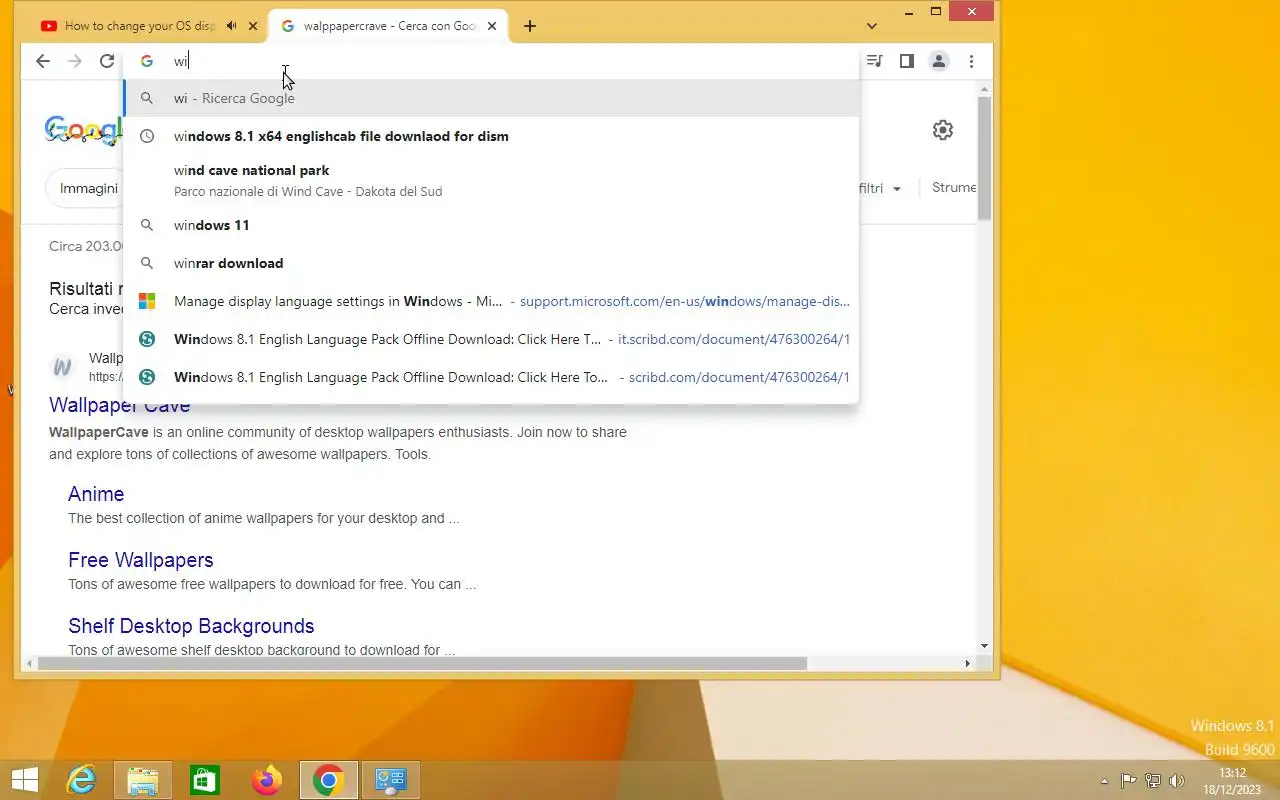1280x800 pixels.
Task: Open the volume speaker tray icon
Action: (x=1177, y=781)
